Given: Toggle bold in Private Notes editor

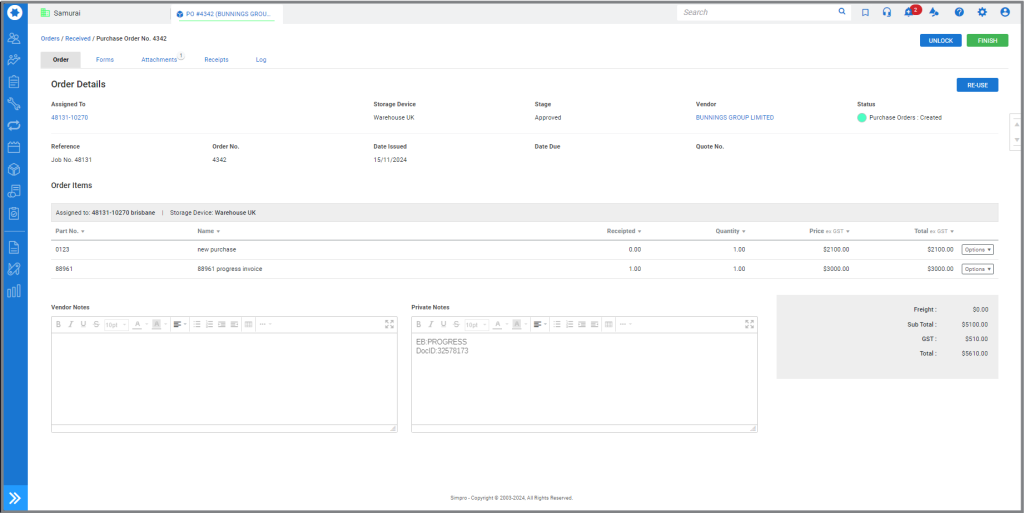Looking at the screenshot, I should click(418, 324).
